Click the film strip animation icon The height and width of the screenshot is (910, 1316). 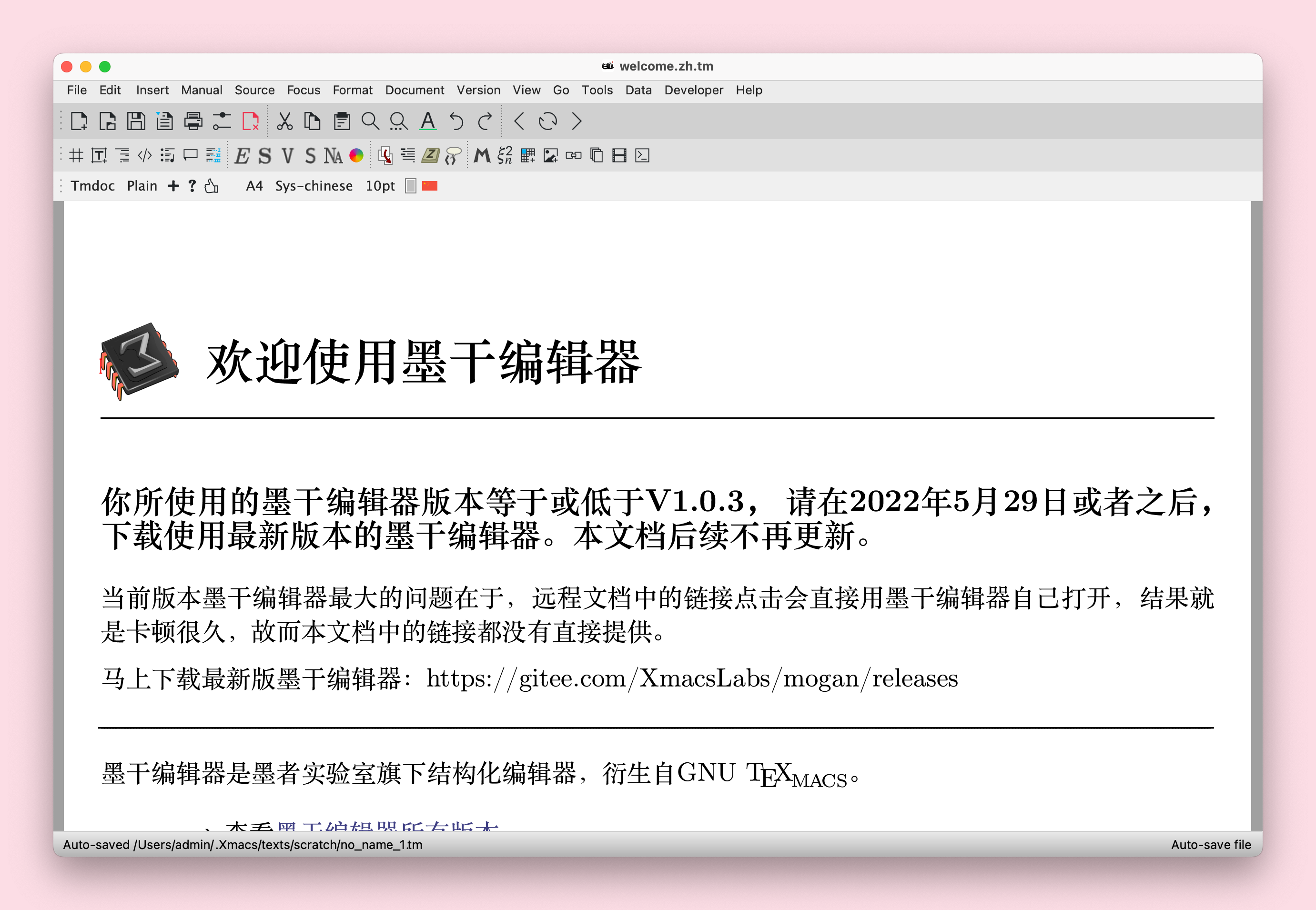(619, 155)
